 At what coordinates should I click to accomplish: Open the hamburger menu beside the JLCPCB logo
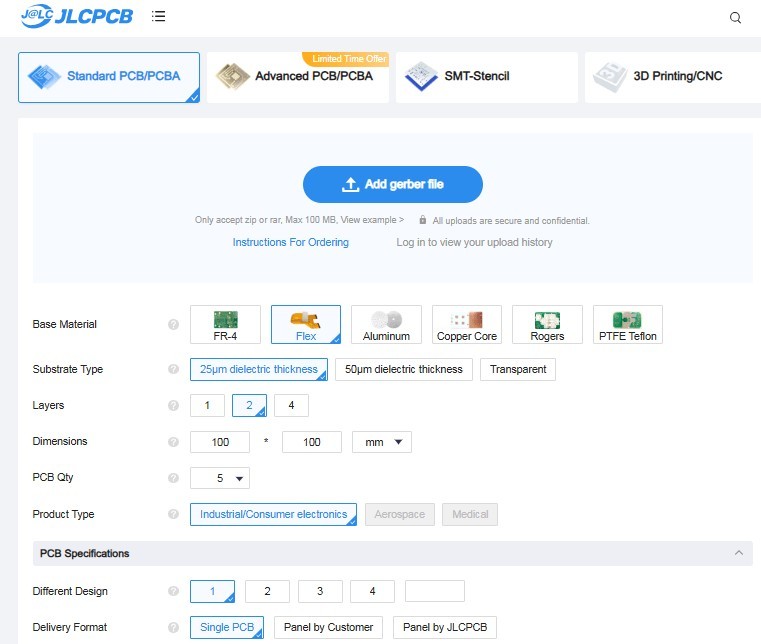158,16
